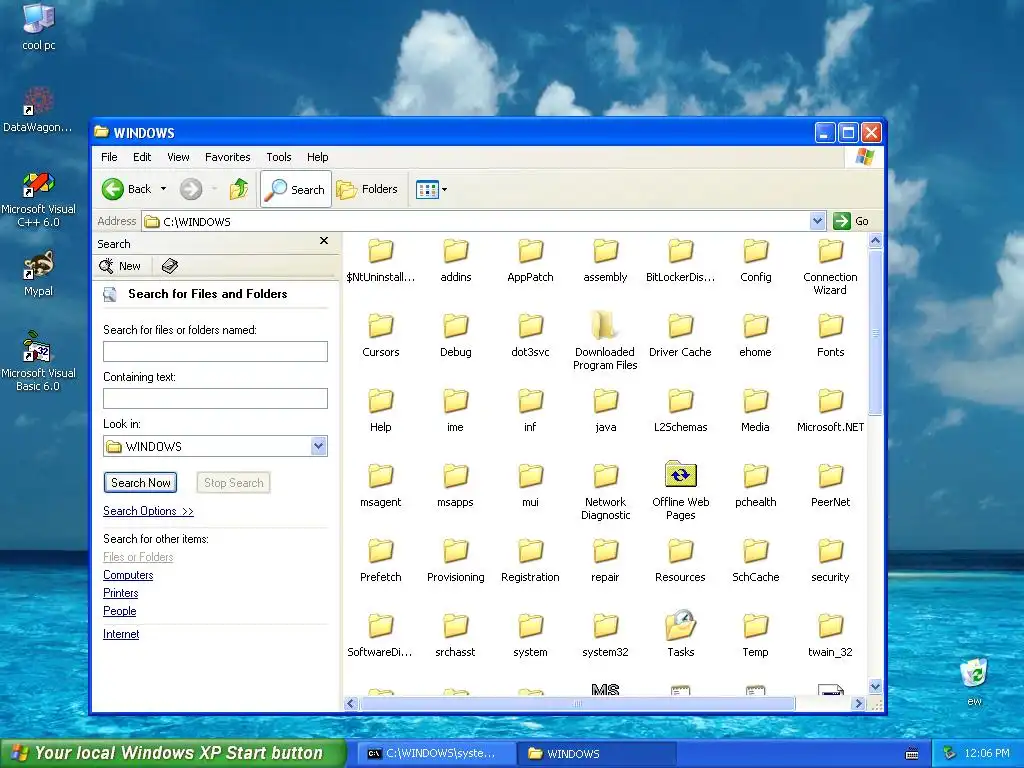The image size is (1024, 768).
Task: Select cool pc desktop icon
Action: point(39,27)
